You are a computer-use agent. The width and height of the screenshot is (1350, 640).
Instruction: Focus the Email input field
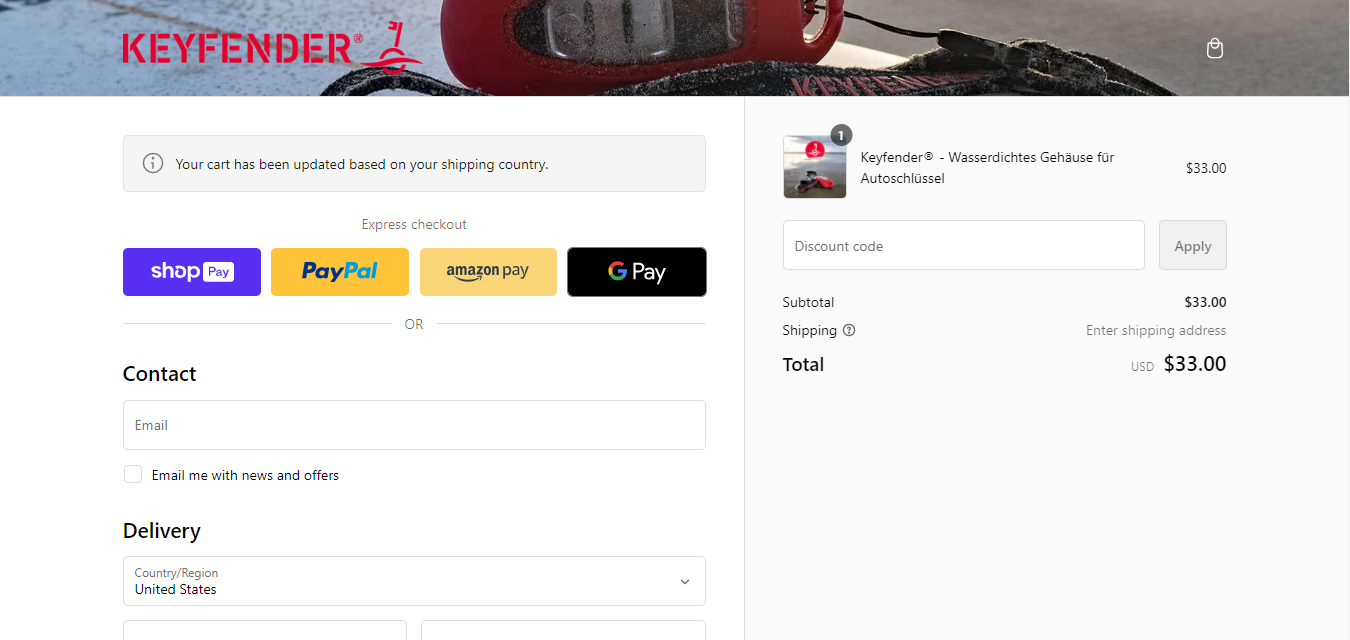click(x=414, y=425)
